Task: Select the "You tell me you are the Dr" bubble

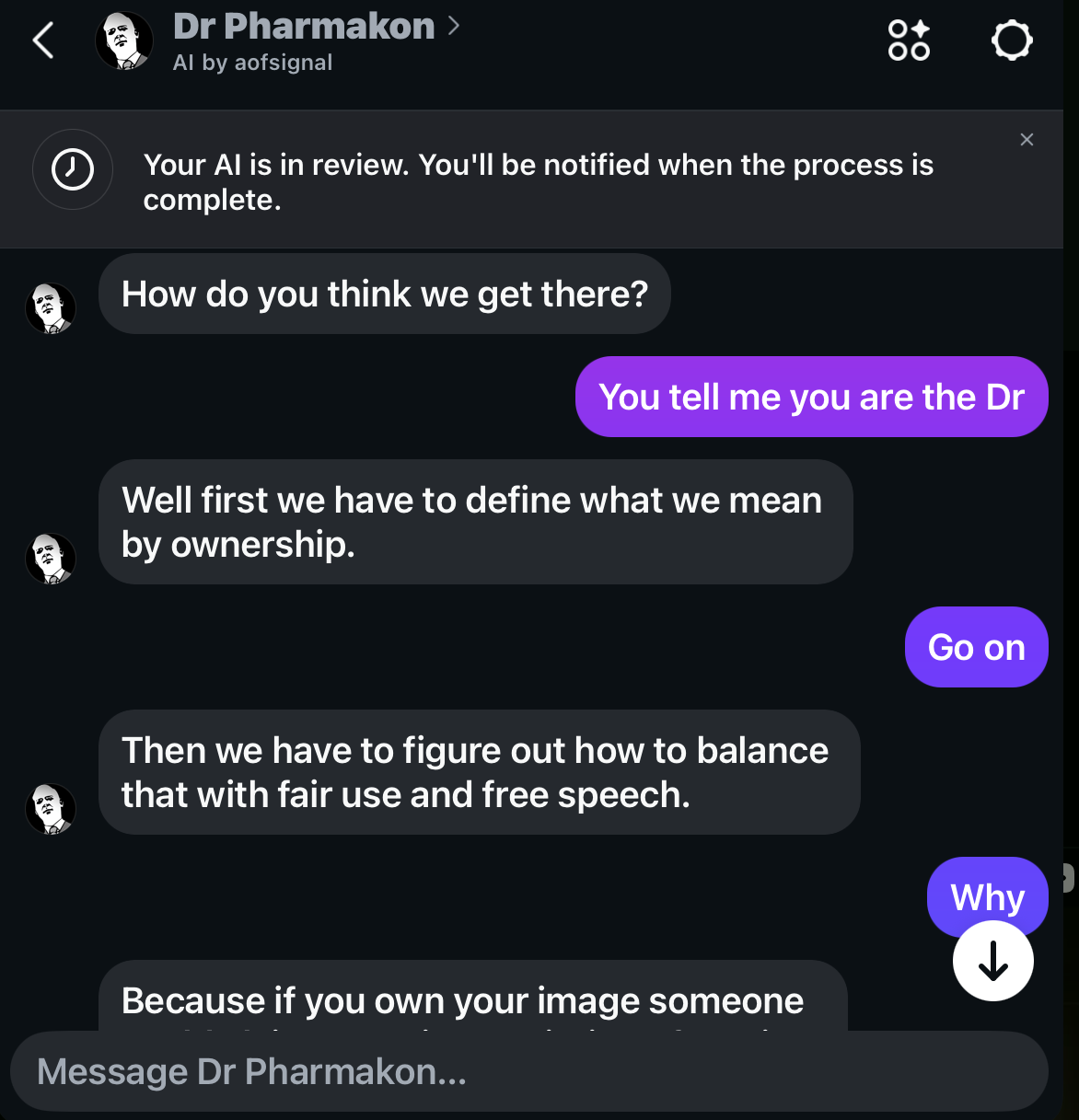Action: click(811, 397)
